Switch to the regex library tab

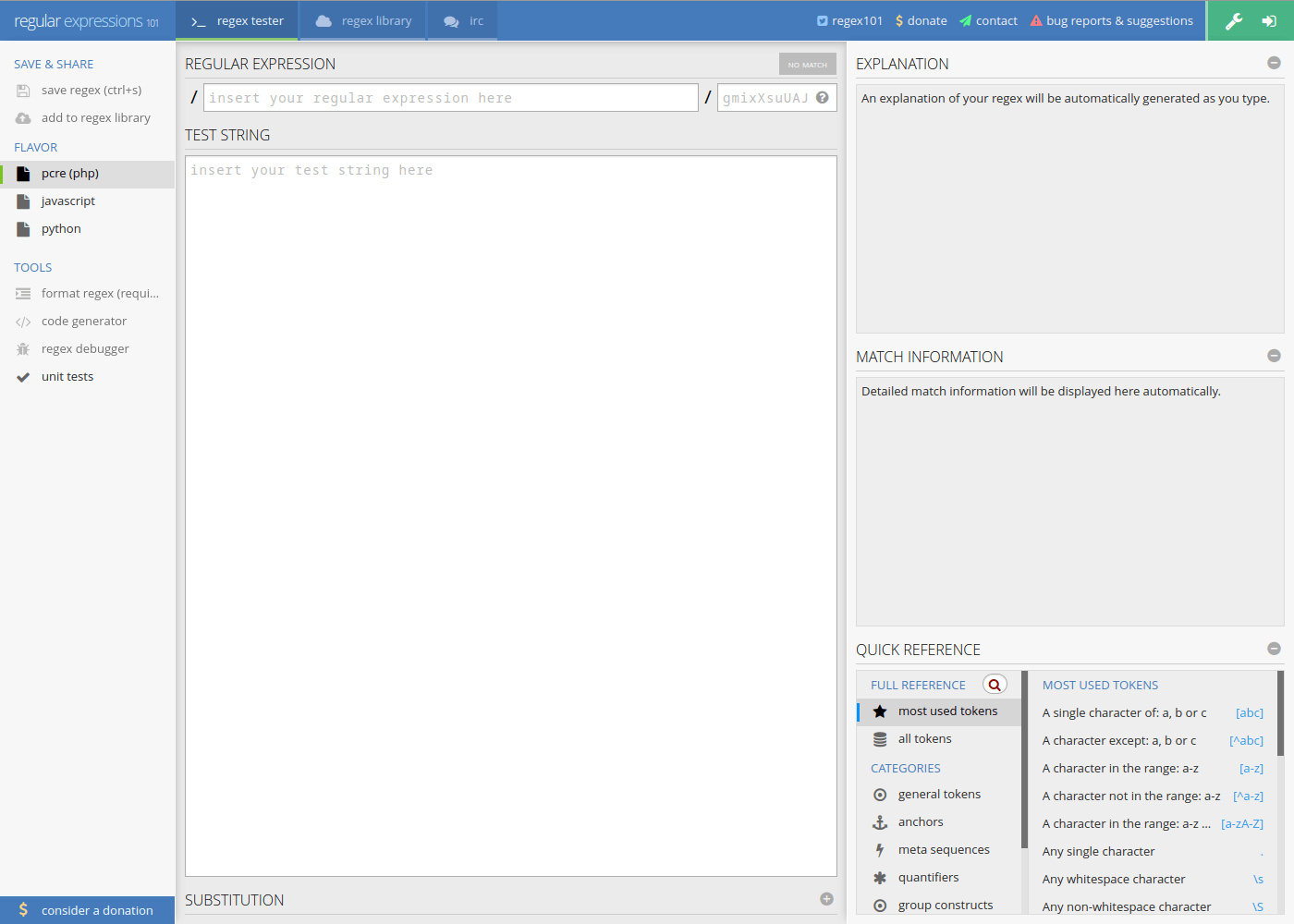point(362,19)
